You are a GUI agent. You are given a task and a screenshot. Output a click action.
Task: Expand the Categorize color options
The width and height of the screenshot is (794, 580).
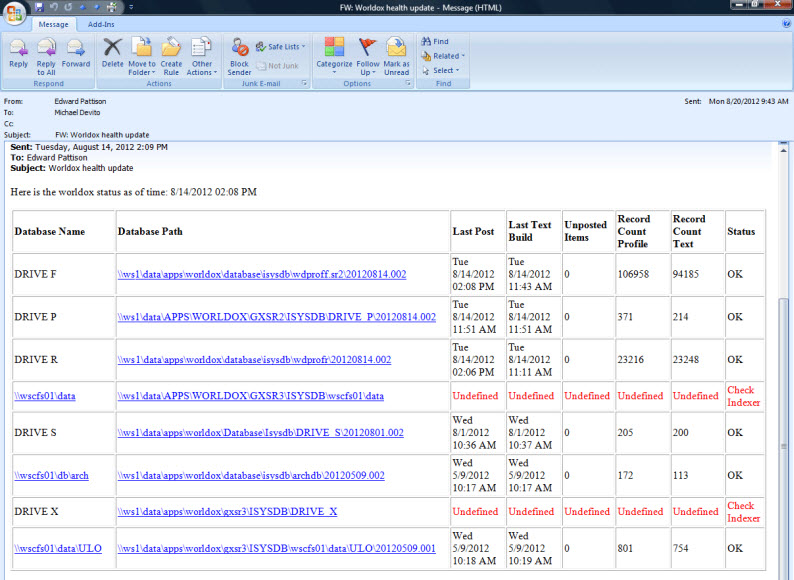pyautogui.click(x=335, y=55)
